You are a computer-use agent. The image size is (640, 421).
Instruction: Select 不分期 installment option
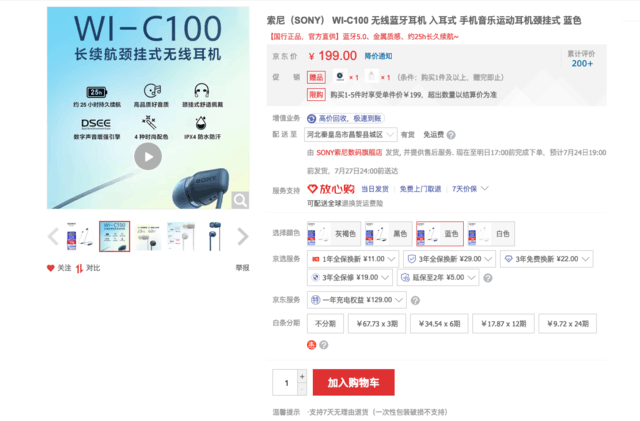tap(325, 324)
